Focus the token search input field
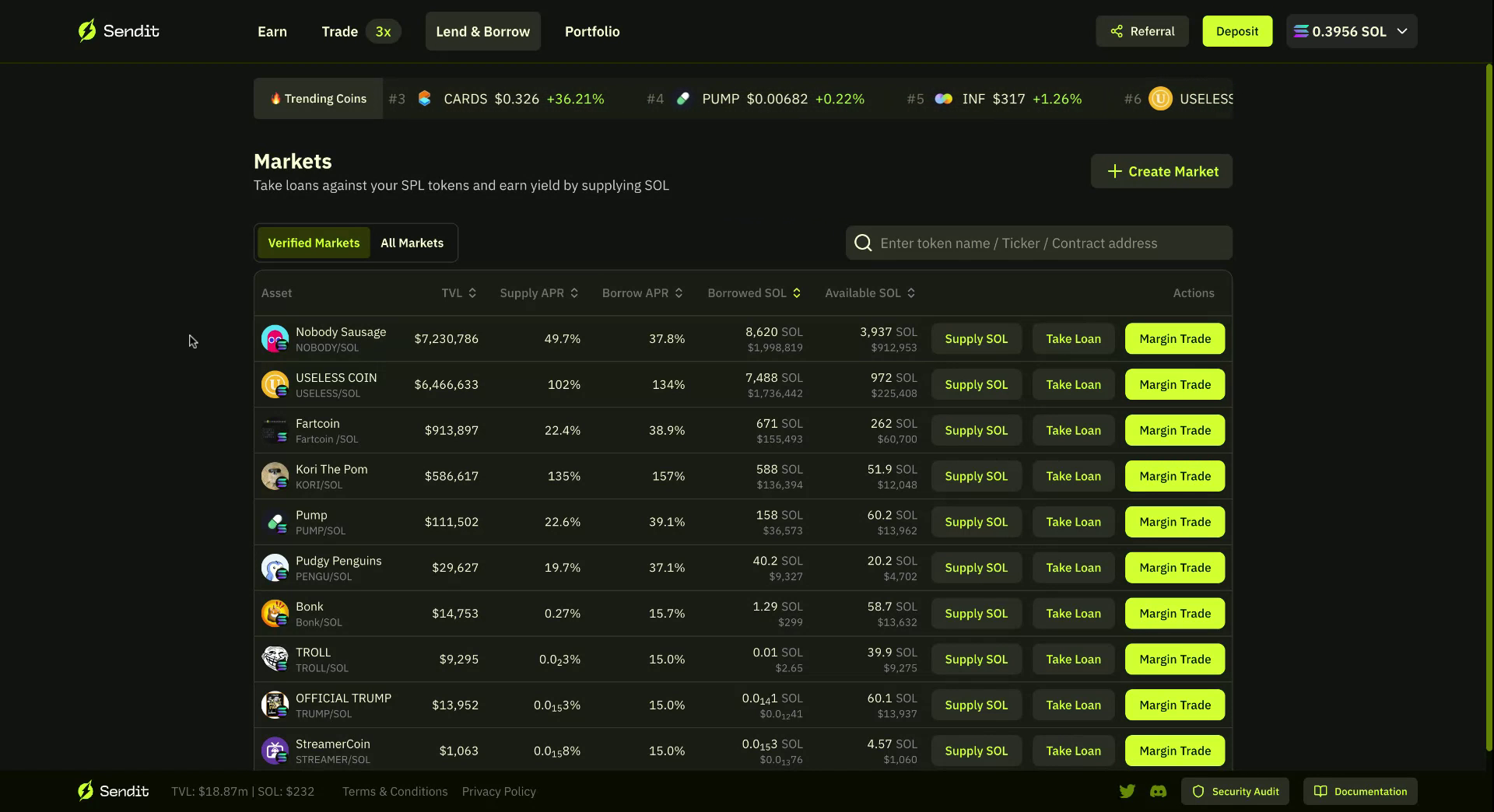This screenshot has width=1494, height=812. [1050, 243]
